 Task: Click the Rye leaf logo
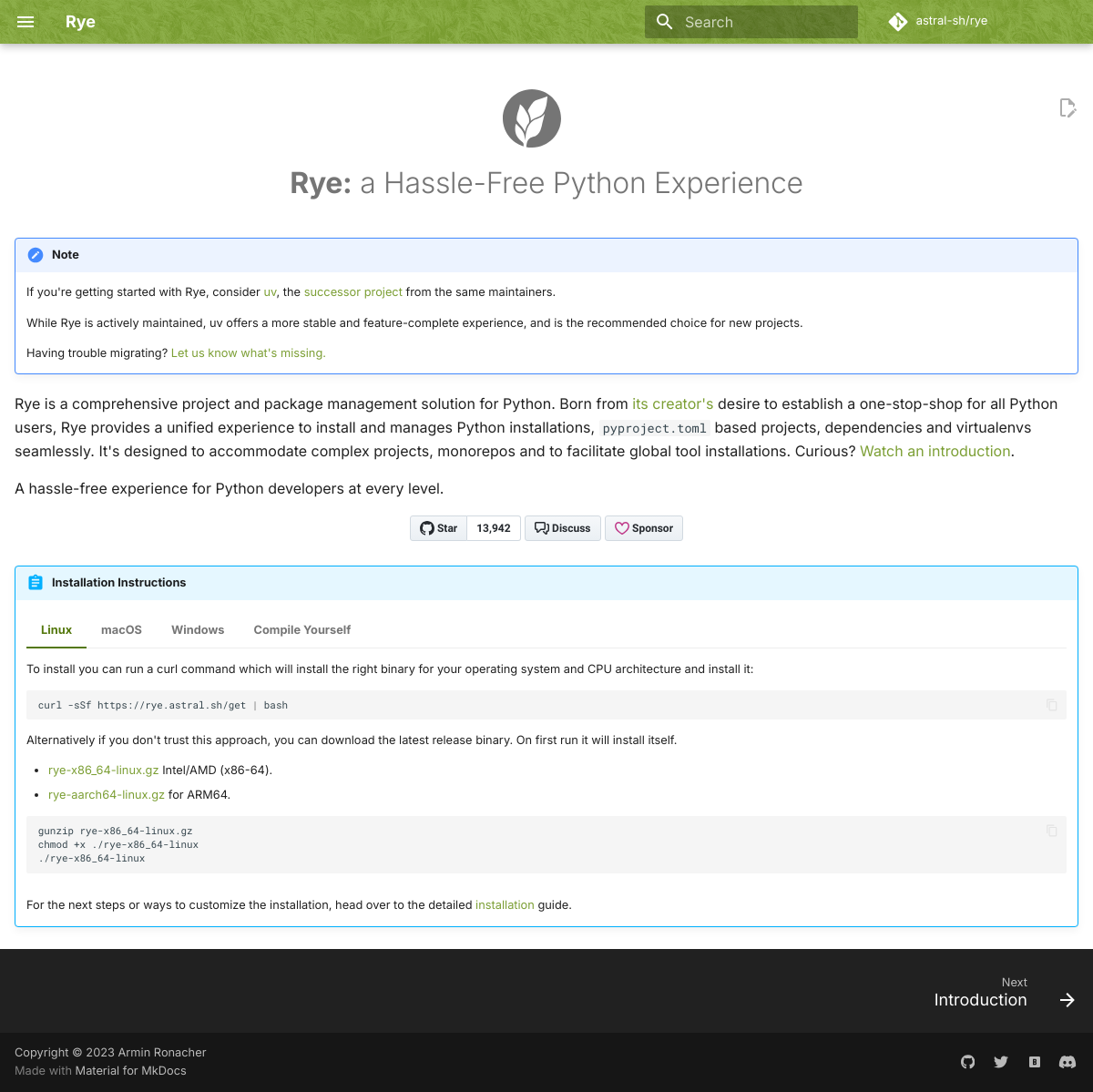pos(532,118)
